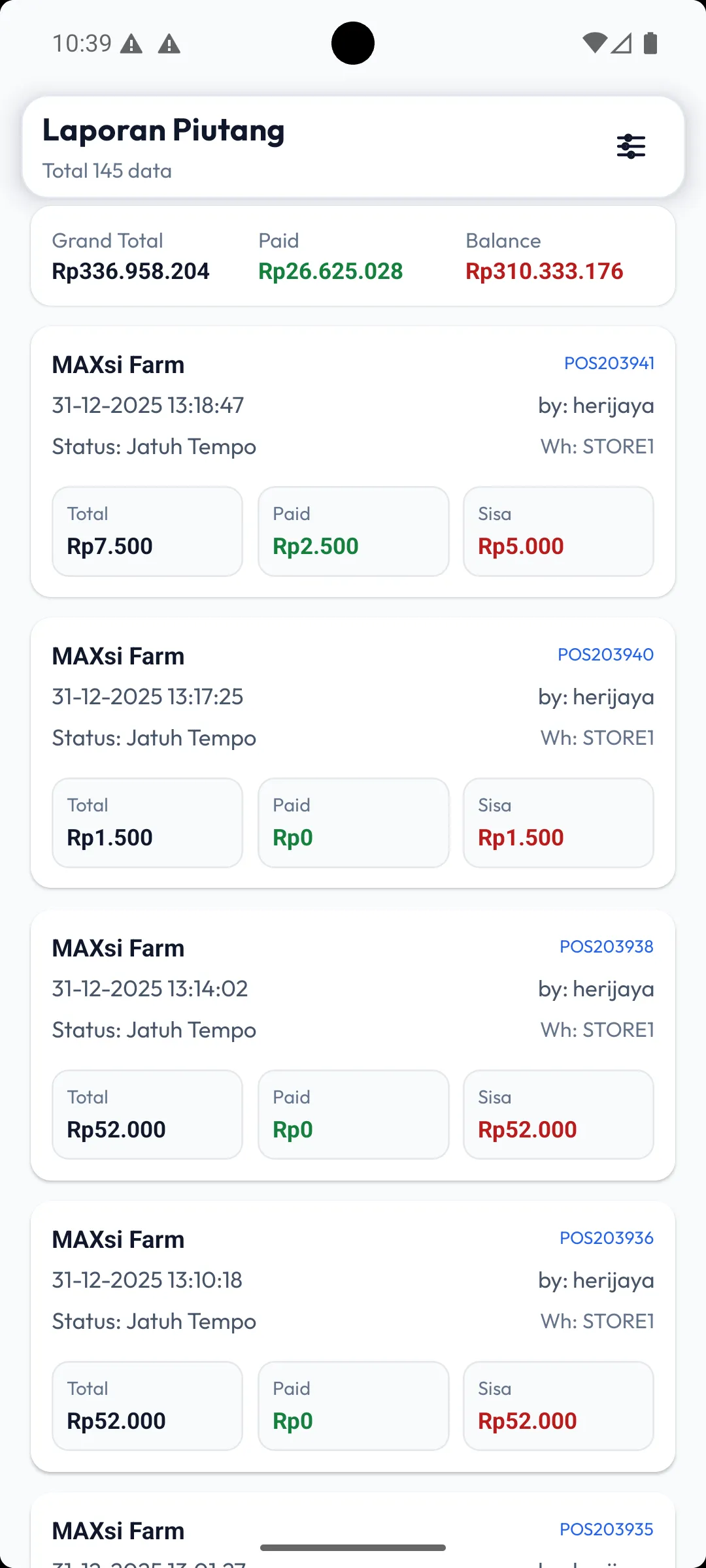Tap the battery status icon
Screen dimensions: 706x1568
[650, 43]
